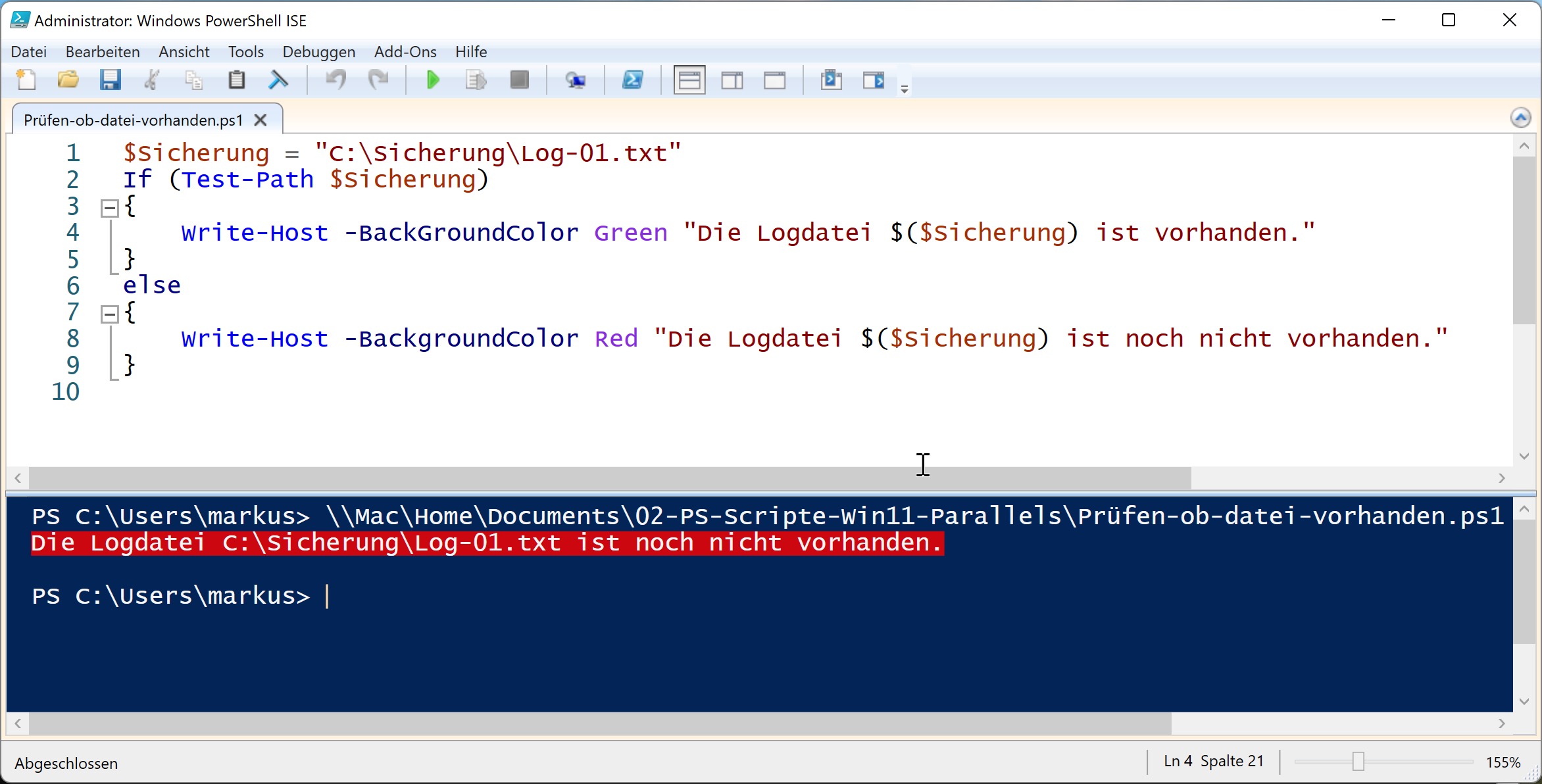The width and height of the screenshot is (1542, 784).
Task: Clear the console pane icon
Action: click(x=279, y=80)
